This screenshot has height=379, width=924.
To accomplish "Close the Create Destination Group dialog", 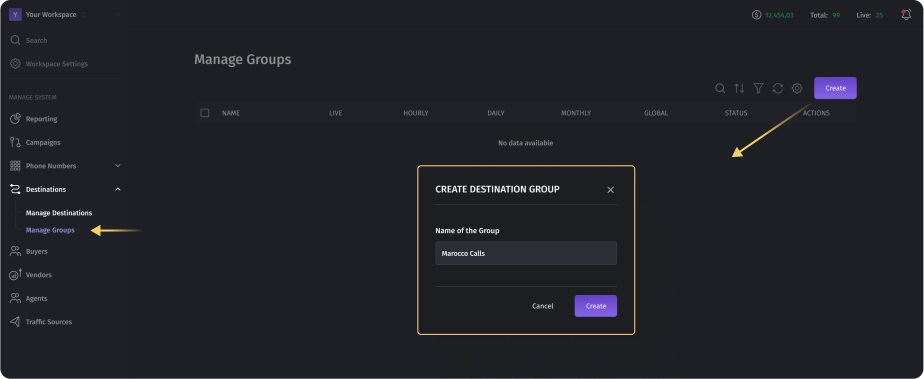I will pos(610,190).
